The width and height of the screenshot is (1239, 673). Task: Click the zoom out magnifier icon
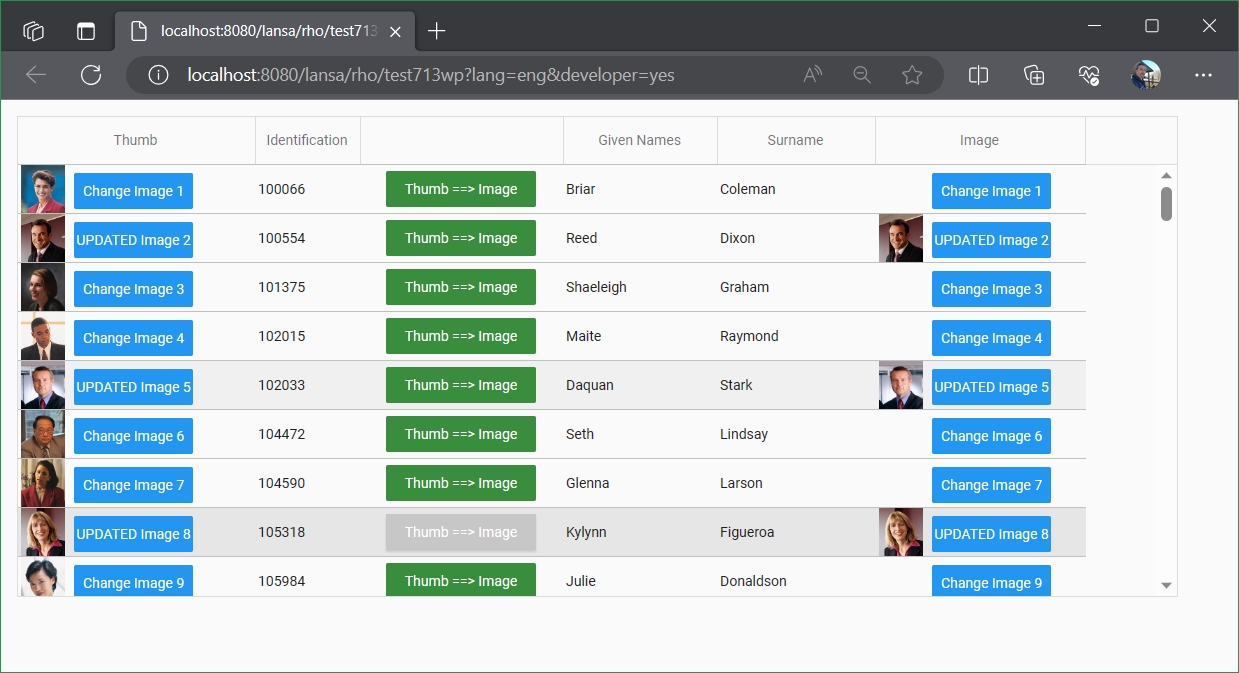point(861,75)
